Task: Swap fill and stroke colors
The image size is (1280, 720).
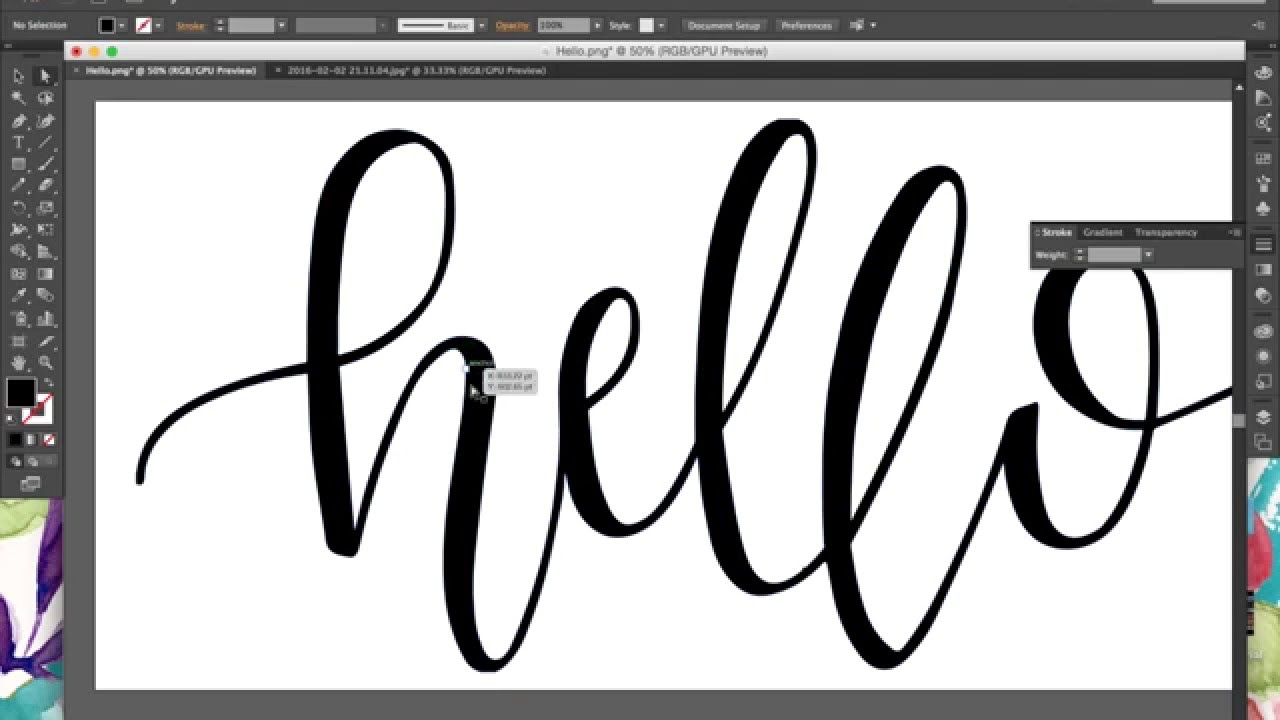Action: coord(47,384)
